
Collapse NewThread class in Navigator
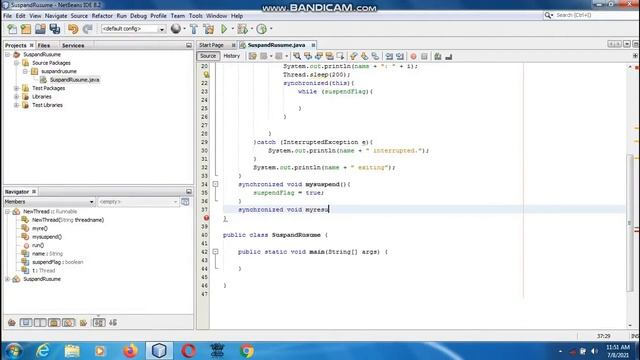click(x=7, y=211)
